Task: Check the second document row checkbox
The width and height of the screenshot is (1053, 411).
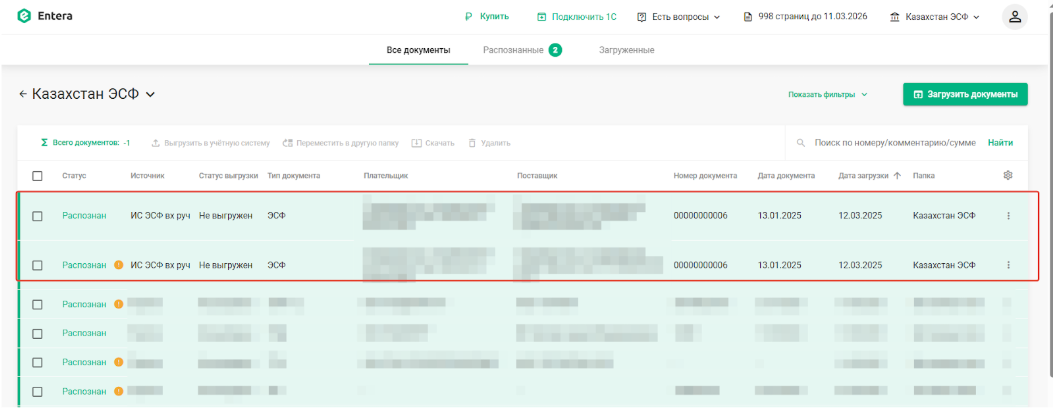Action: tap(38, 265)
